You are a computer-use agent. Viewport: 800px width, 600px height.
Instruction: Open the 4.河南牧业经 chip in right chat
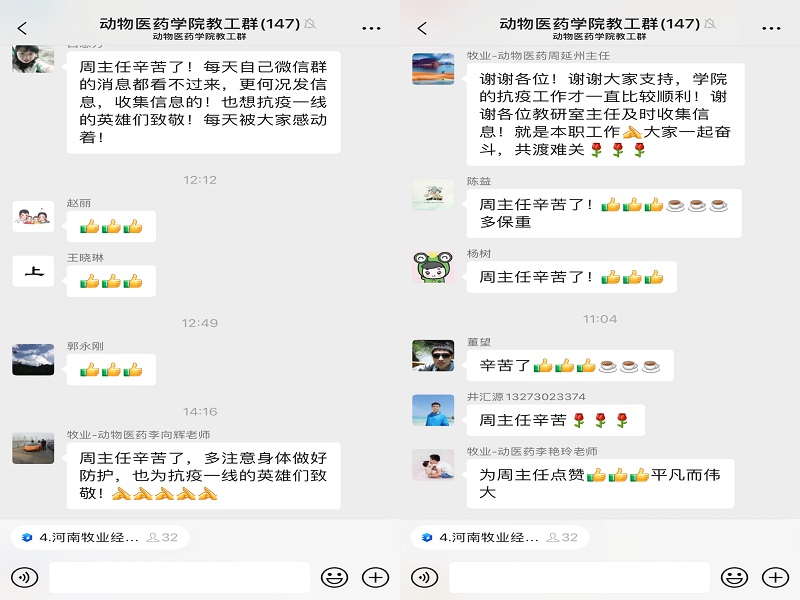coord(500,537)
